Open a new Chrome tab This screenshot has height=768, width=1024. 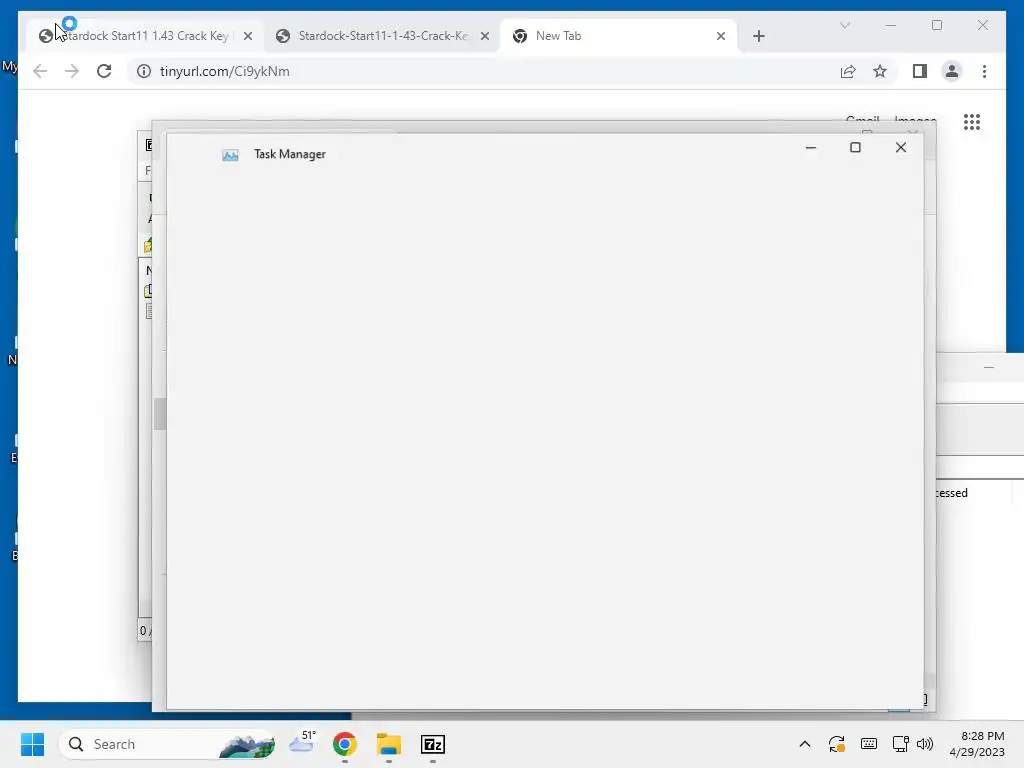coord(759,36)
